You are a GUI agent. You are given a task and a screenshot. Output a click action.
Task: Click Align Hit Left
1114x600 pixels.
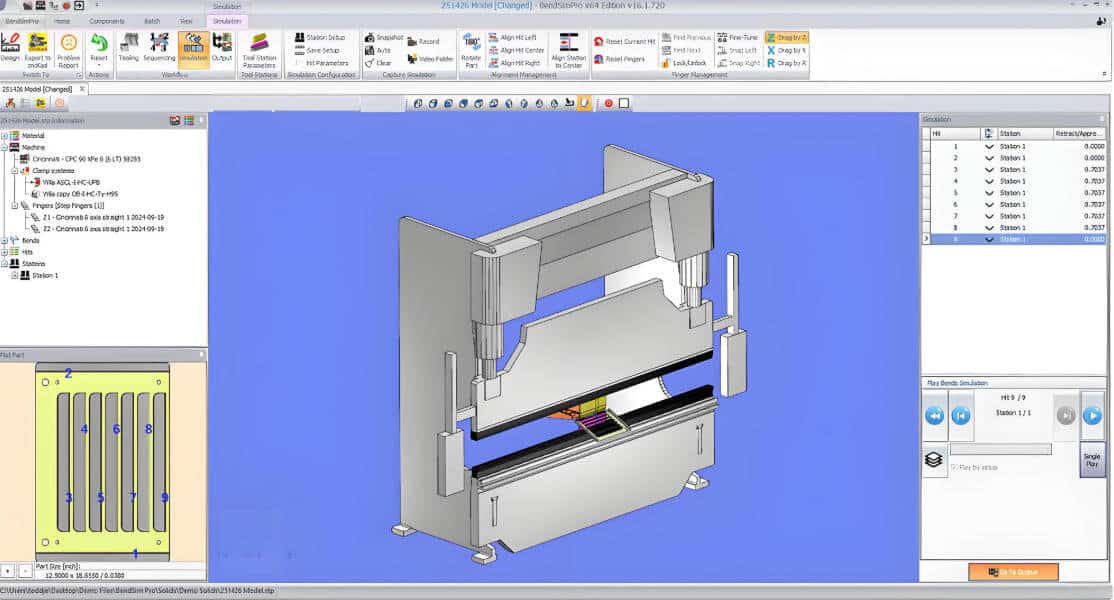[x=512, y=37]
